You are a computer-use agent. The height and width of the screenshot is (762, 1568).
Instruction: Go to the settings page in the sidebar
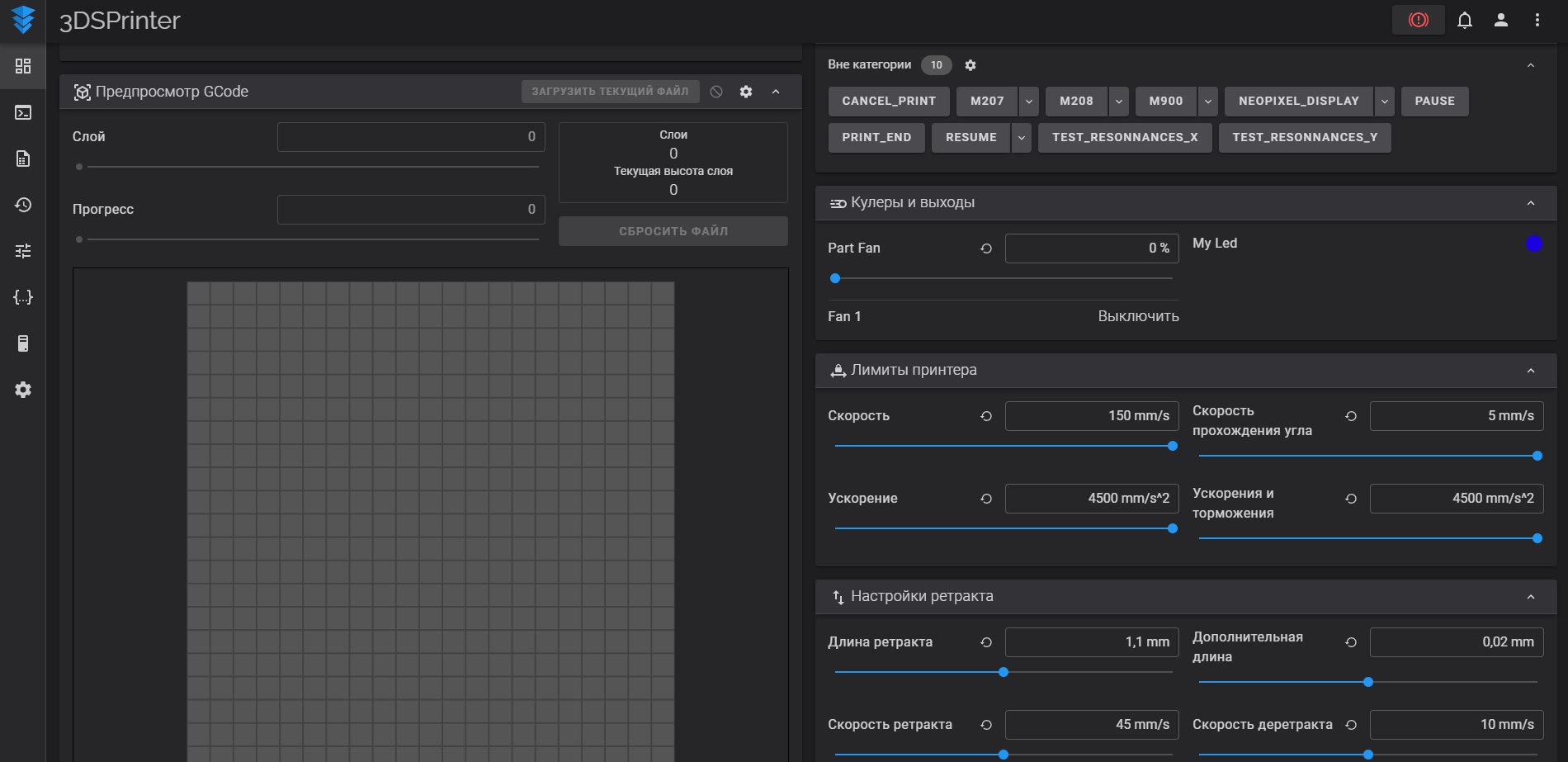pos(23,390)
